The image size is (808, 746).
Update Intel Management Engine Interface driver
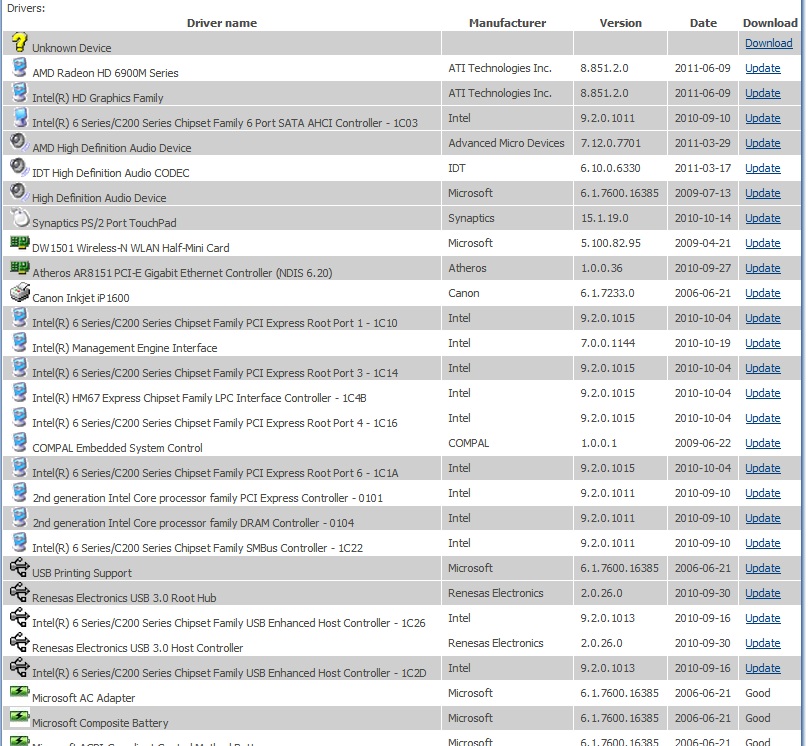tap(763, 343)
